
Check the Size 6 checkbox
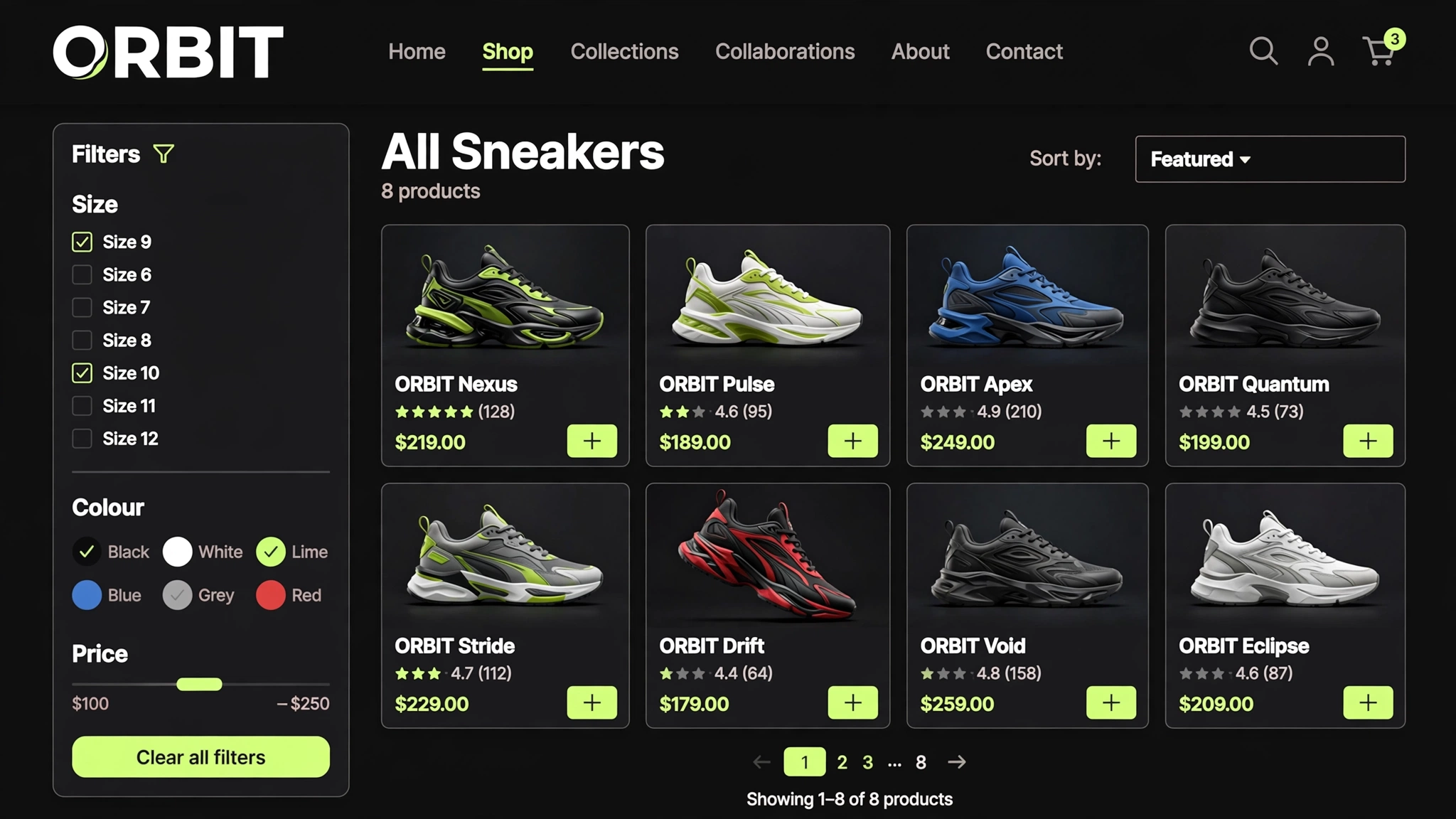[x=82, y=274]
